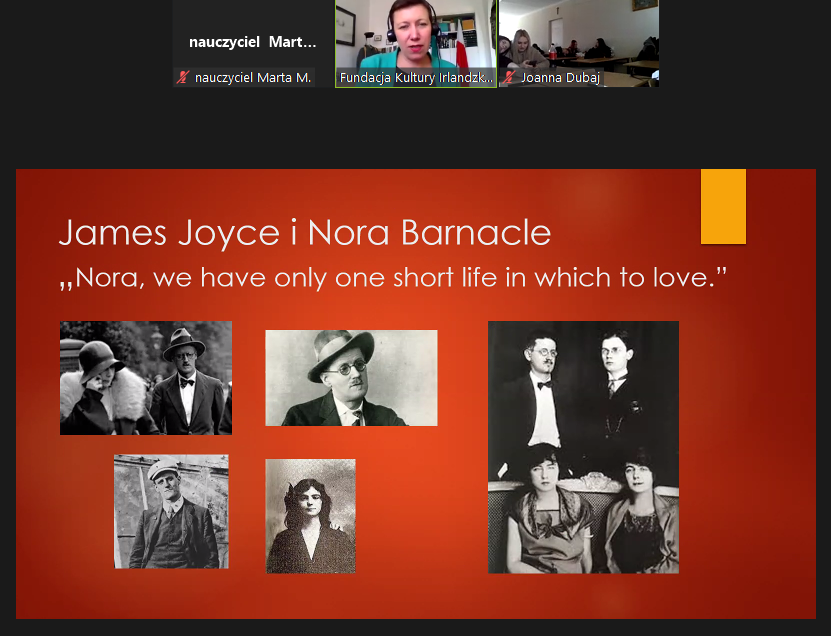The image size is (831, 636).
Task: Click the family group photo of four
Action: pyautogui.click(x=583, y=447)
